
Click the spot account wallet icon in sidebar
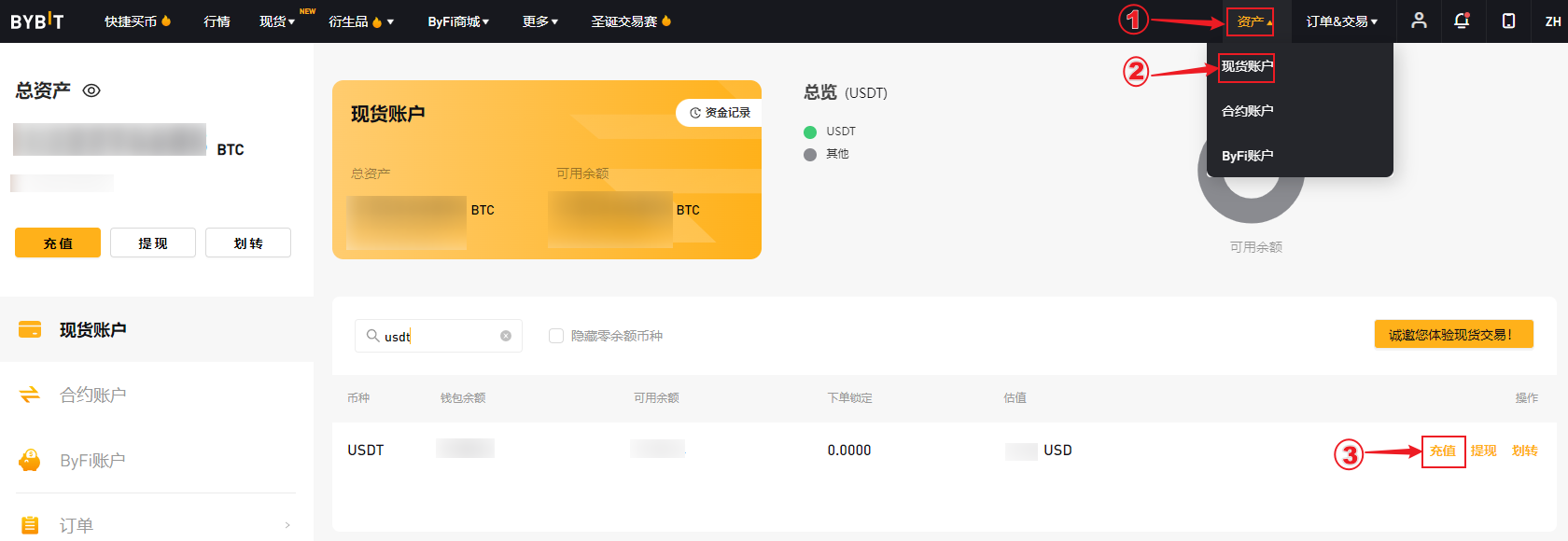[30, 329]
